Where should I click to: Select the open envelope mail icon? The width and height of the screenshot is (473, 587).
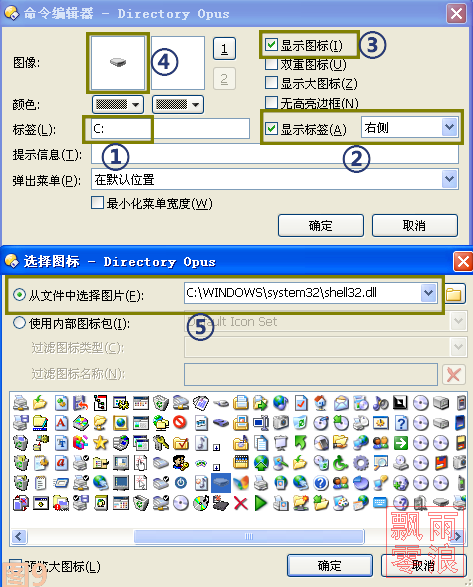coord(341,403)
